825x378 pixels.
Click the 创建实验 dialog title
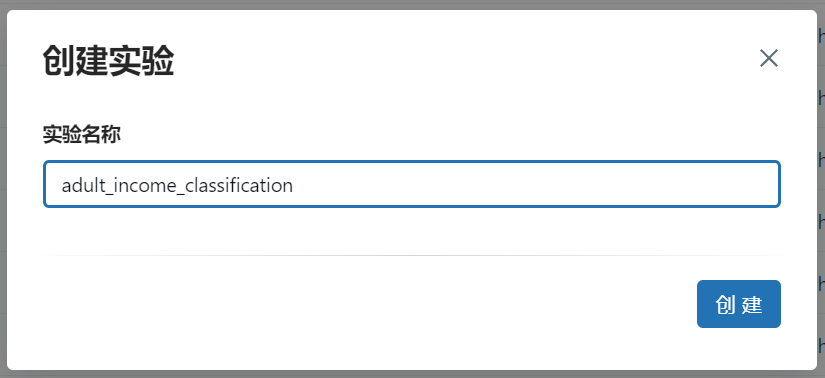108,61
